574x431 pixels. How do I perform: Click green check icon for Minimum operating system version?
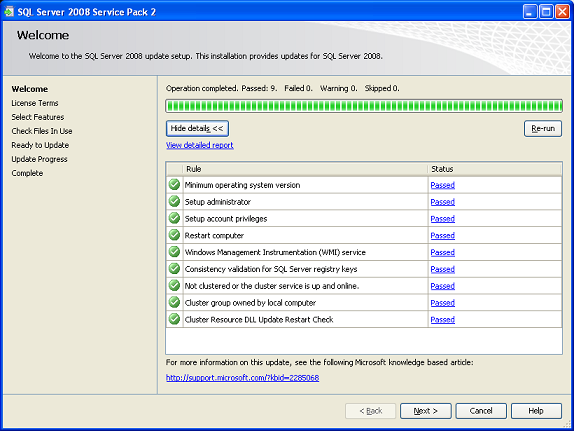coord(174,184)
